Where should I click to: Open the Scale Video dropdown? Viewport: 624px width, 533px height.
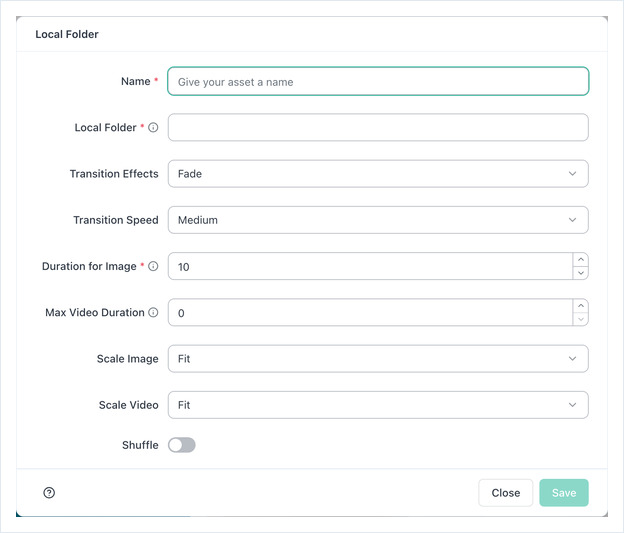pyautogui.click(x=378, y=405)
